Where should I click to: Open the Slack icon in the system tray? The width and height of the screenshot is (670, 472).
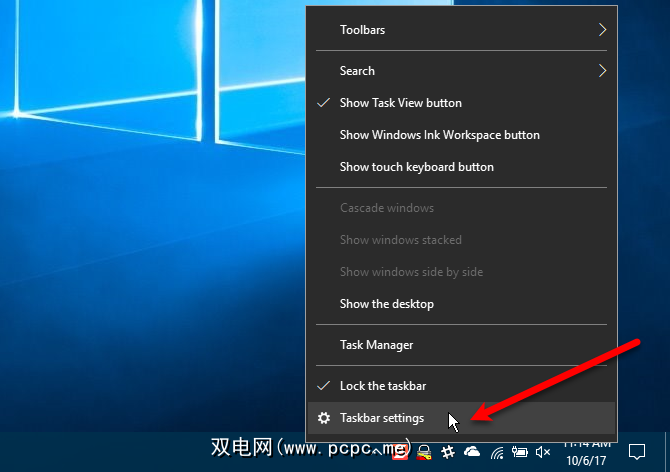click(x=448, y=452)
